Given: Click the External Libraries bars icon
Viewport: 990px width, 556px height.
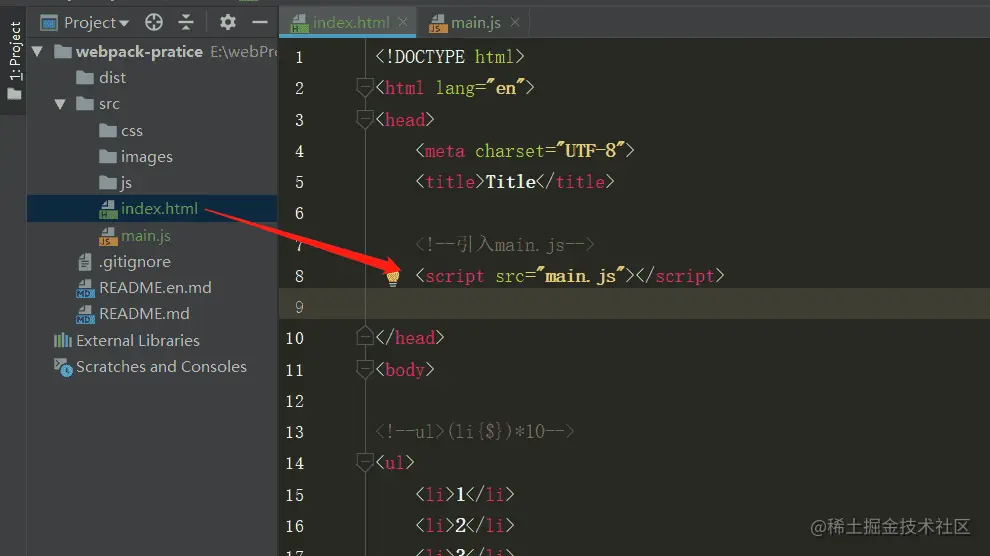Looking at the screenshot, I should (x=63, y=340).
